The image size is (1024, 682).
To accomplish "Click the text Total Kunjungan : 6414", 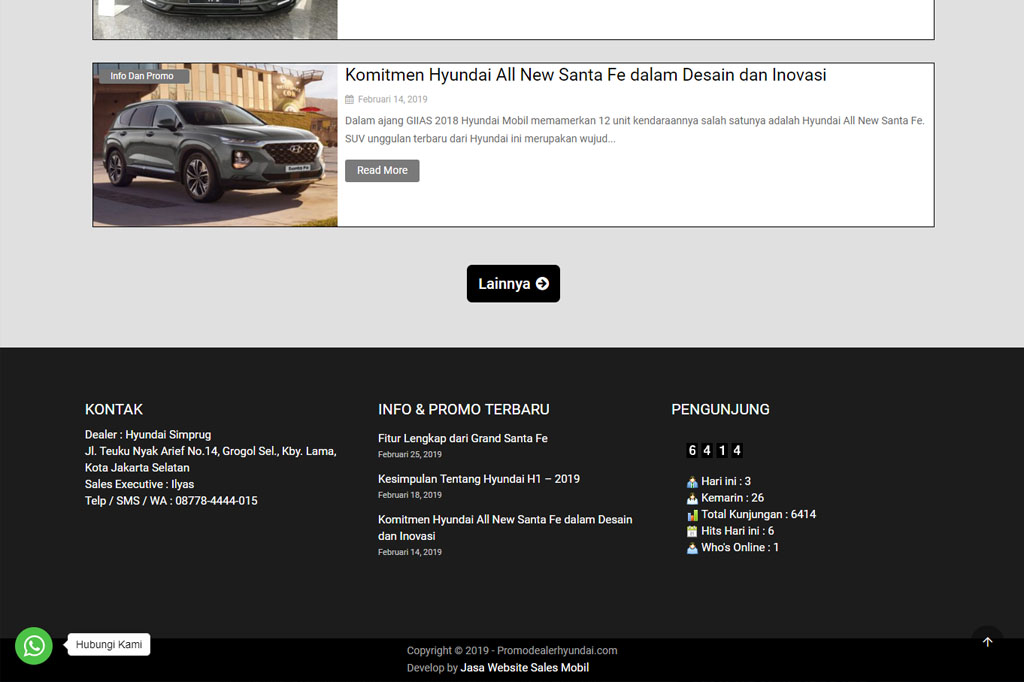I will click(758, 515).
